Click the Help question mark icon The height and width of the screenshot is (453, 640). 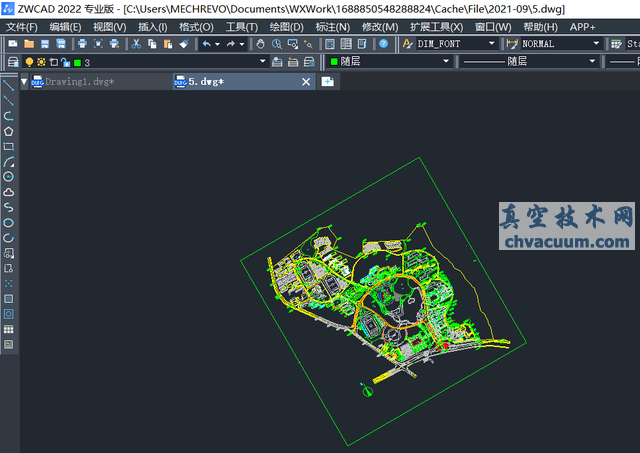click(383, 44)
